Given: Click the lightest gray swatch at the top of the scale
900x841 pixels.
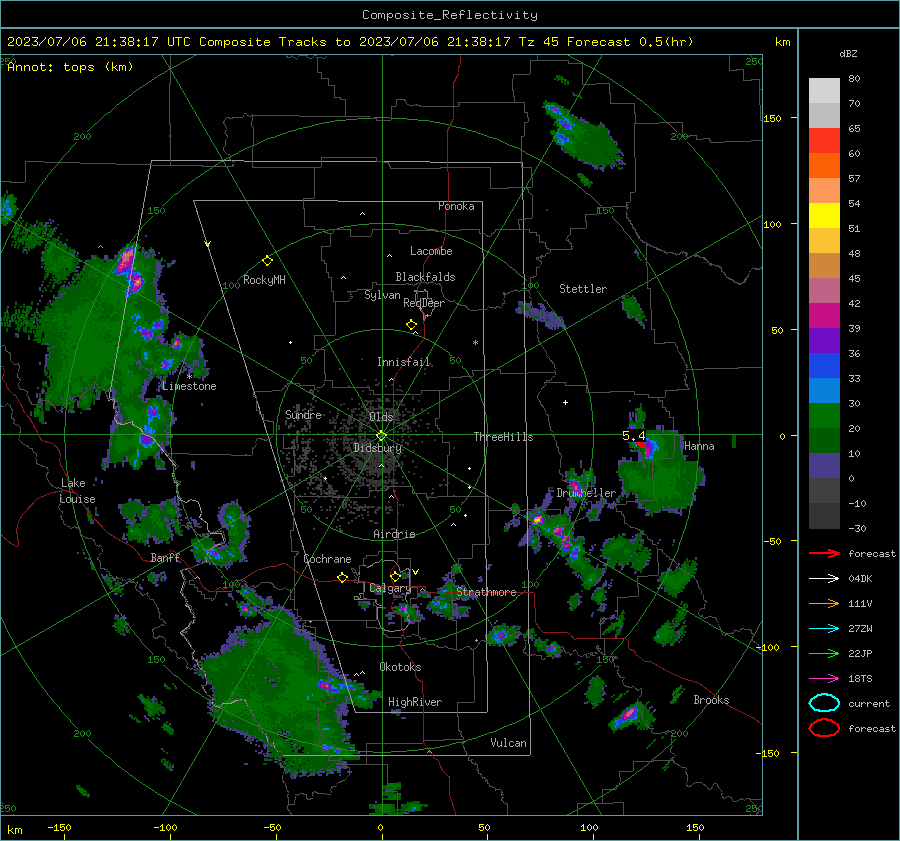Looking at the screenshot, I should (824, 90).
